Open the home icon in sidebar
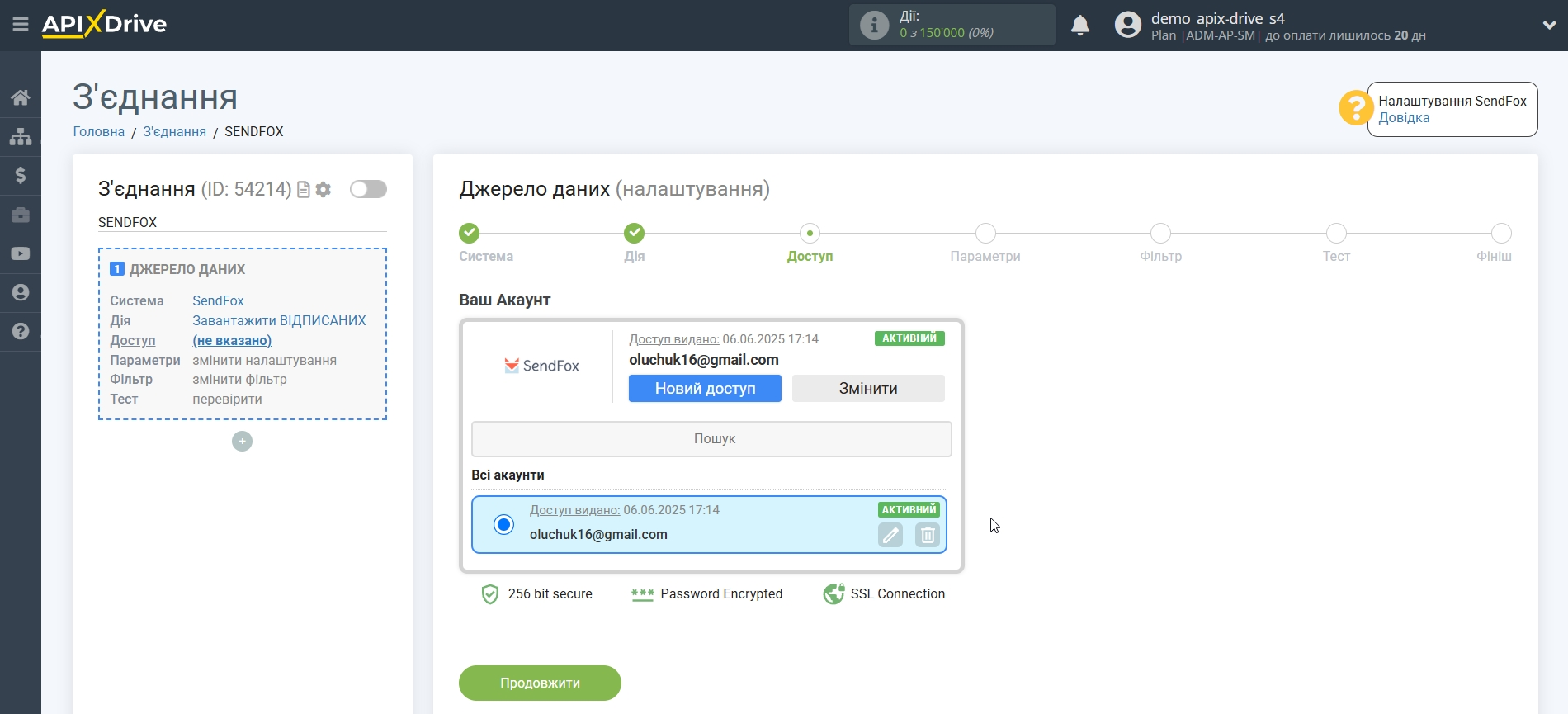 coord(21,97)
